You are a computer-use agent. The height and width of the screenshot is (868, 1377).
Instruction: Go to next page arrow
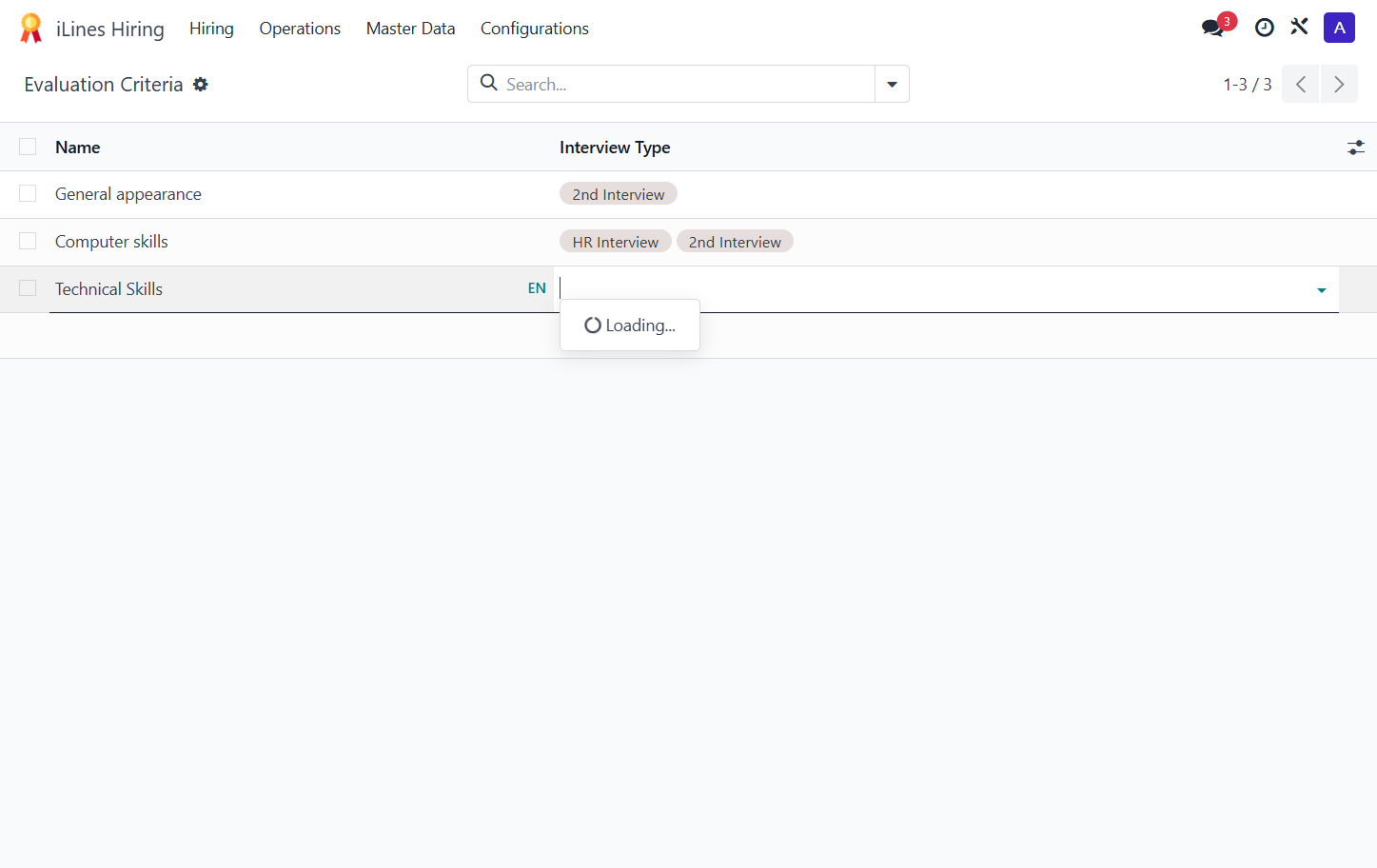[1339, 84]
